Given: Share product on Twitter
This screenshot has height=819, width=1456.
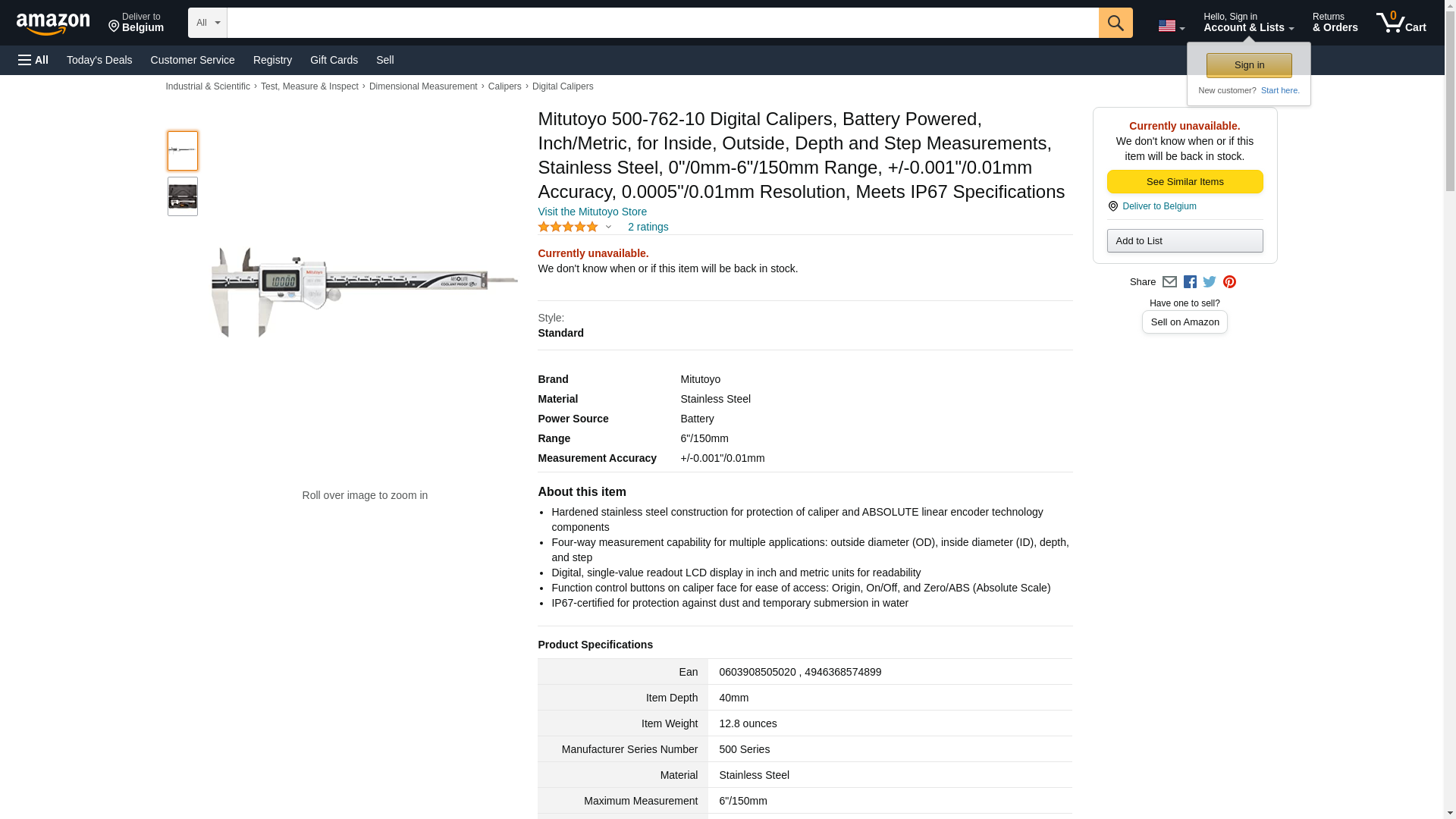Looking at the screenshot, I should pos(1210,282).
